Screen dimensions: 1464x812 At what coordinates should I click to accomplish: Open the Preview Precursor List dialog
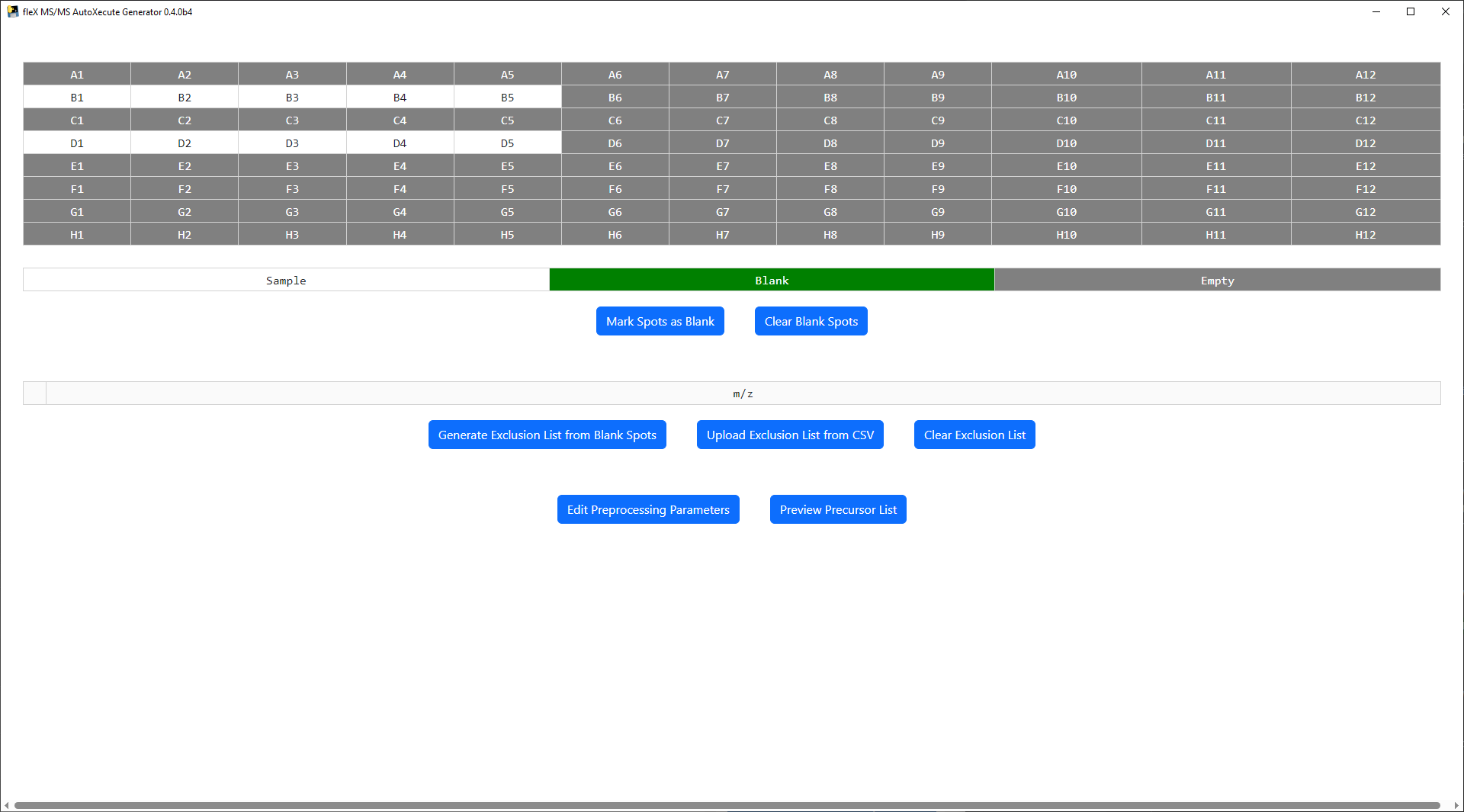[837, 509]
